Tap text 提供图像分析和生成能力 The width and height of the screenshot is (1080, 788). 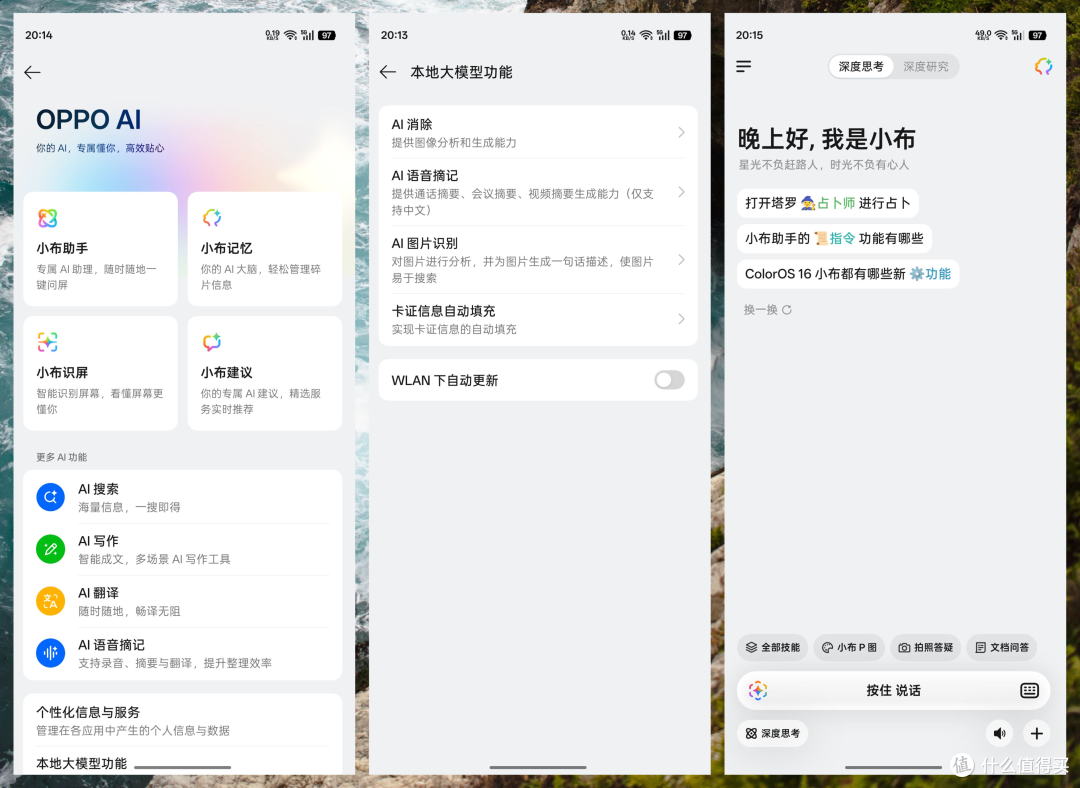454,143
